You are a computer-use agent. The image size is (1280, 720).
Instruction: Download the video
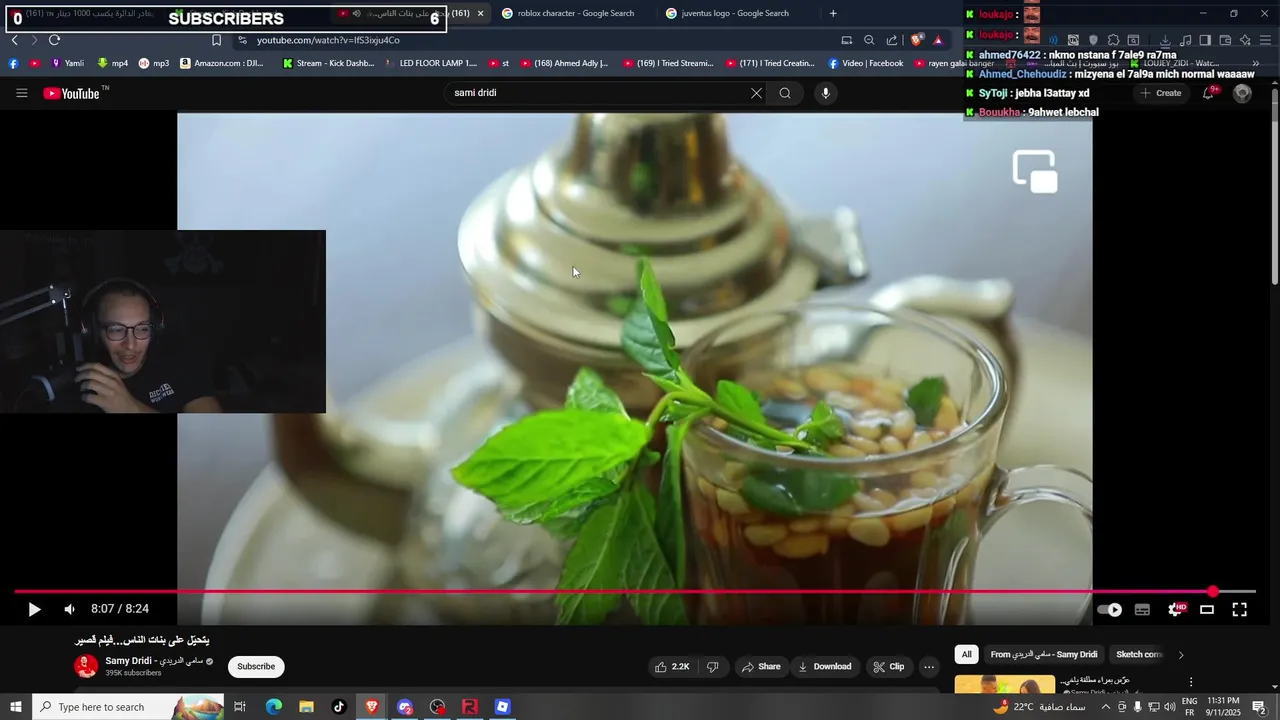(x=825, y=667)
